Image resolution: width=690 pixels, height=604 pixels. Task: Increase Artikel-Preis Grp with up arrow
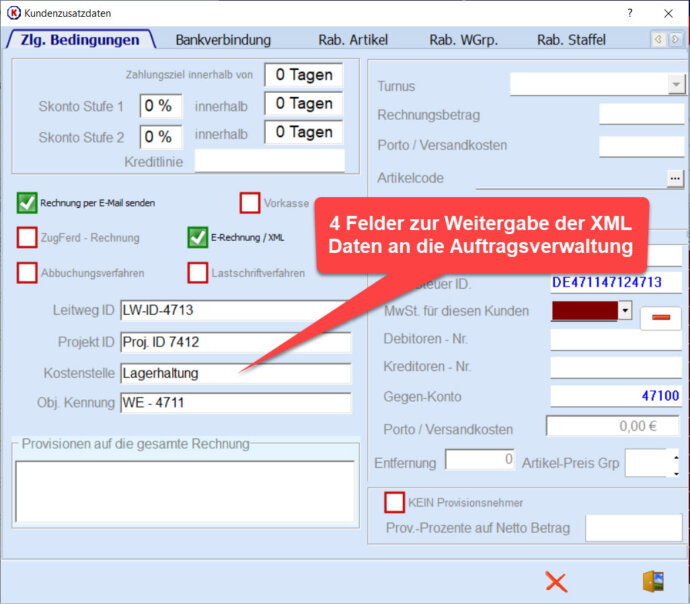[675, 455]
